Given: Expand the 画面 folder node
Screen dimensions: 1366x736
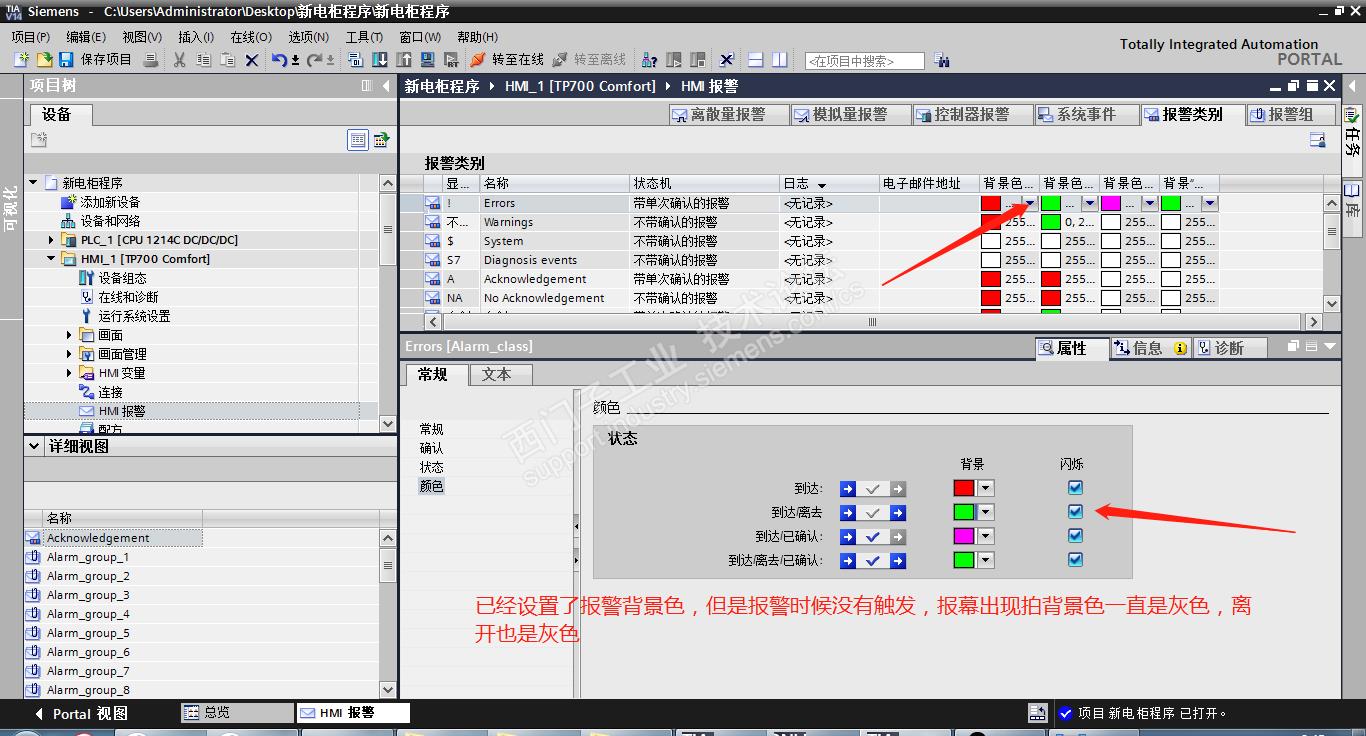Looking at the screenshot, I should click(x=70, y=335).
